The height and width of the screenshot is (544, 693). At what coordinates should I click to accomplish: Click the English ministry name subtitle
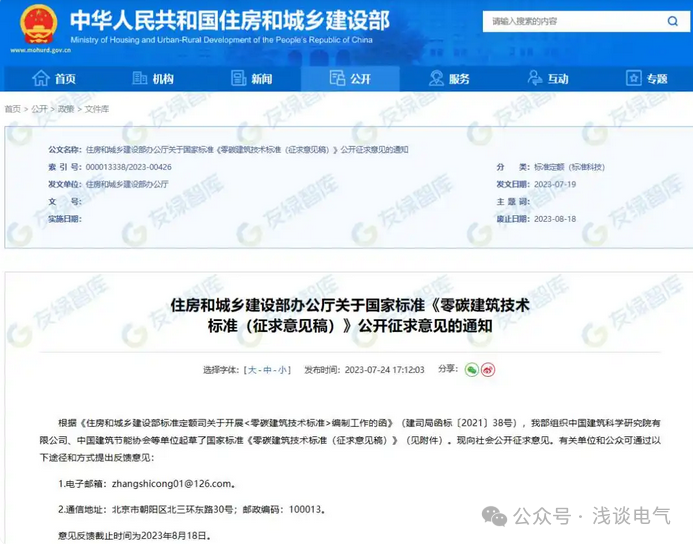[221, 40]
